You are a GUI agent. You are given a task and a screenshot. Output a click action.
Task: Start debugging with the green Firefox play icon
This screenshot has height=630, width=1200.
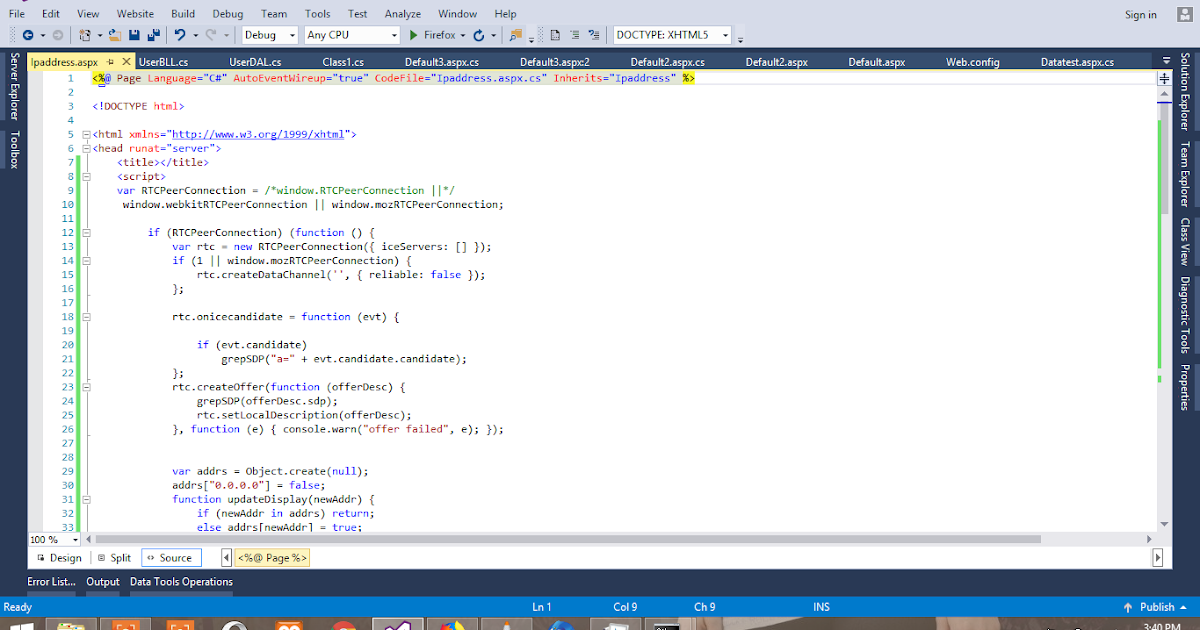[413, 35]
